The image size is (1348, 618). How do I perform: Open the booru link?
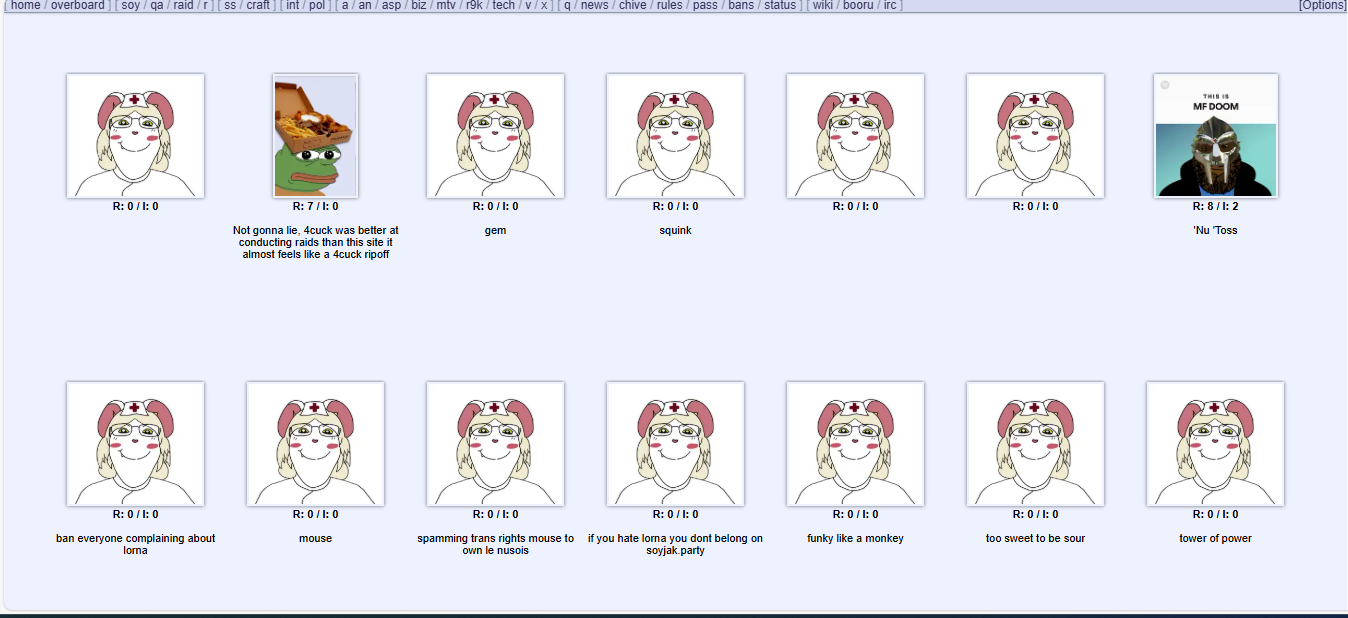[858, 5]
